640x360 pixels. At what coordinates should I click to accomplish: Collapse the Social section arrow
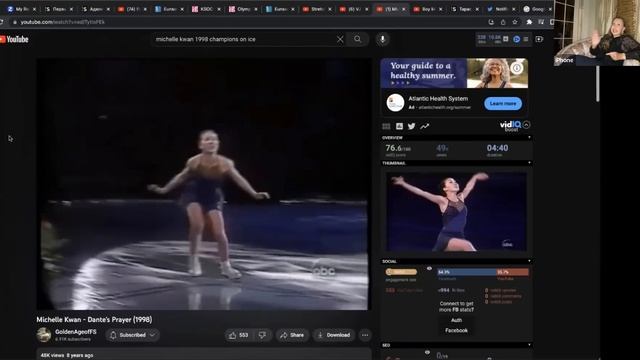pos(529,261)
